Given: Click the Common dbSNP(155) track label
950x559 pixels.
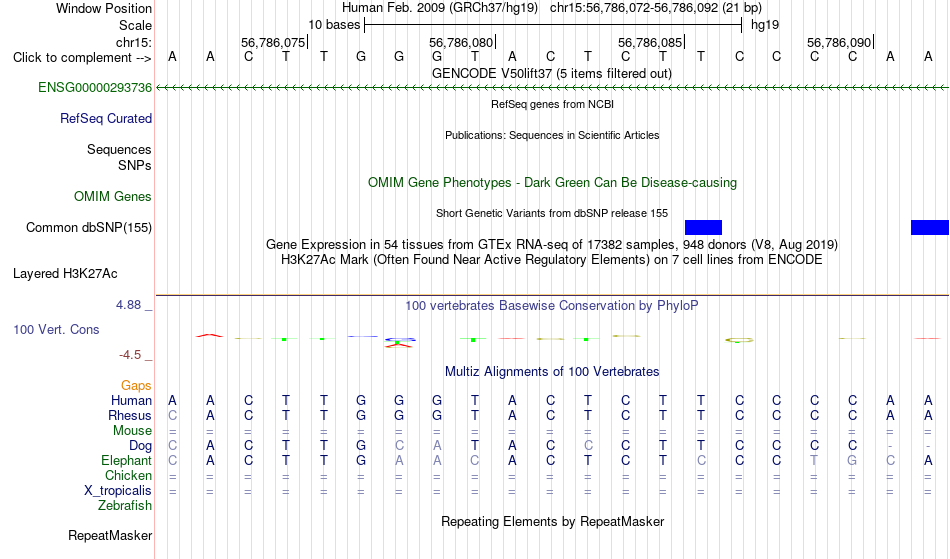Looking at the screenshot, I should [88, 228].
